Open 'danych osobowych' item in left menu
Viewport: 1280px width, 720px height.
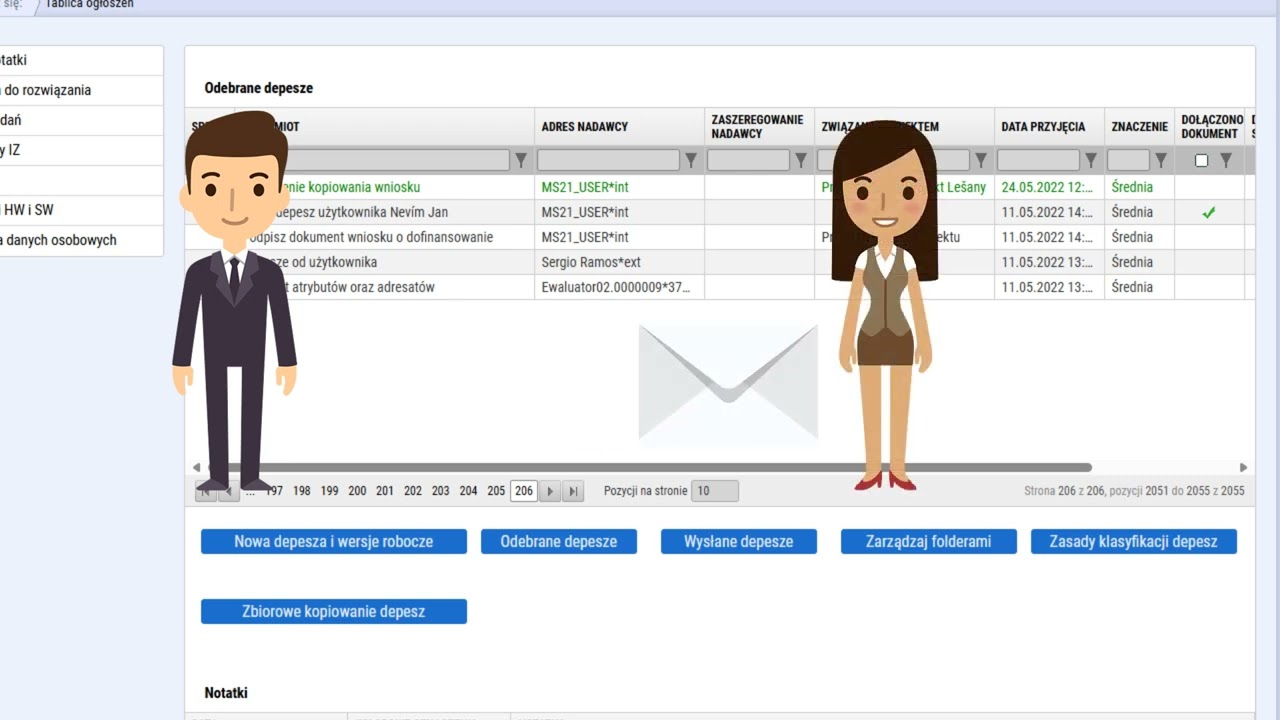[x=80, y=240]
